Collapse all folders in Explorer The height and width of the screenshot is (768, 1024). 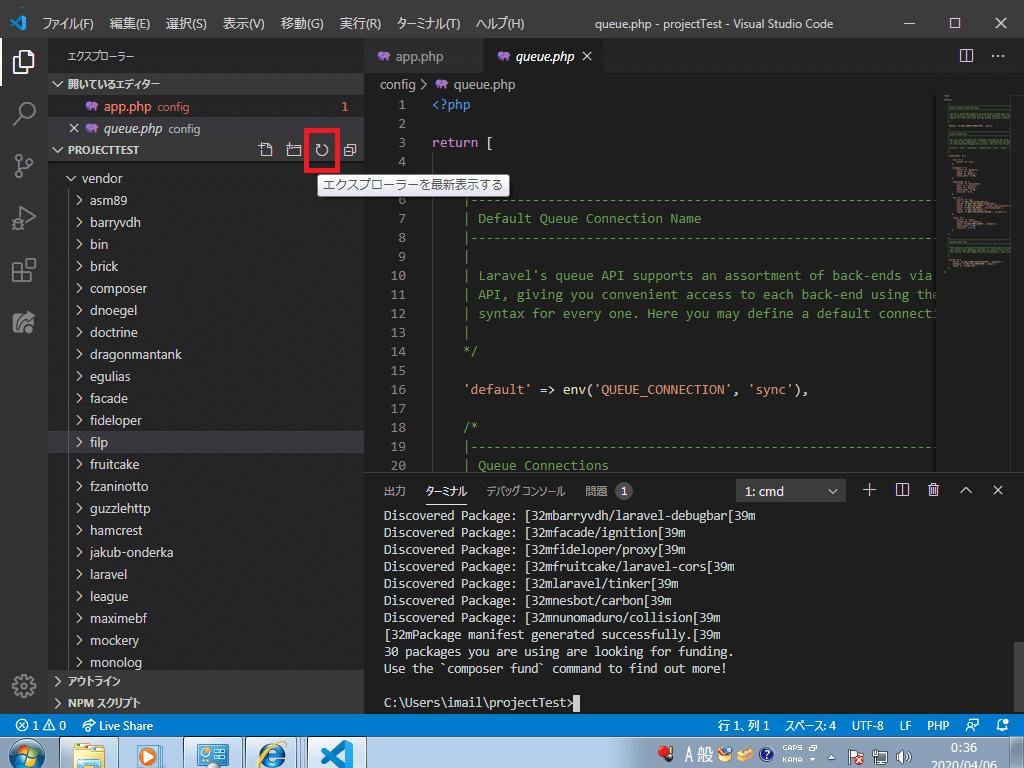click(349, 150)
